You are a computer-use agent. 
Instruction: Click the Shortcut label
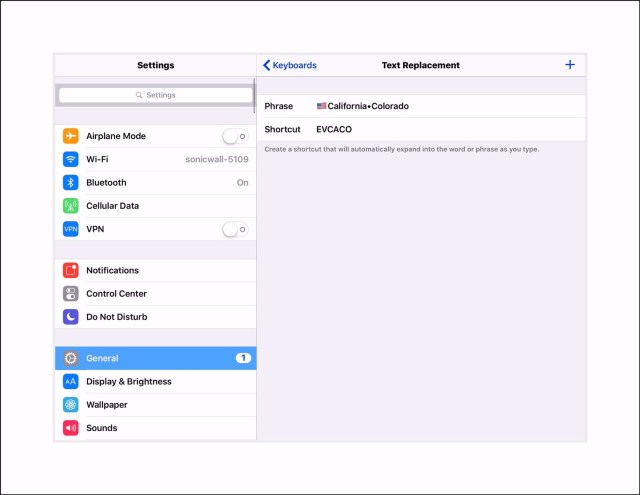tap(282, 129)
